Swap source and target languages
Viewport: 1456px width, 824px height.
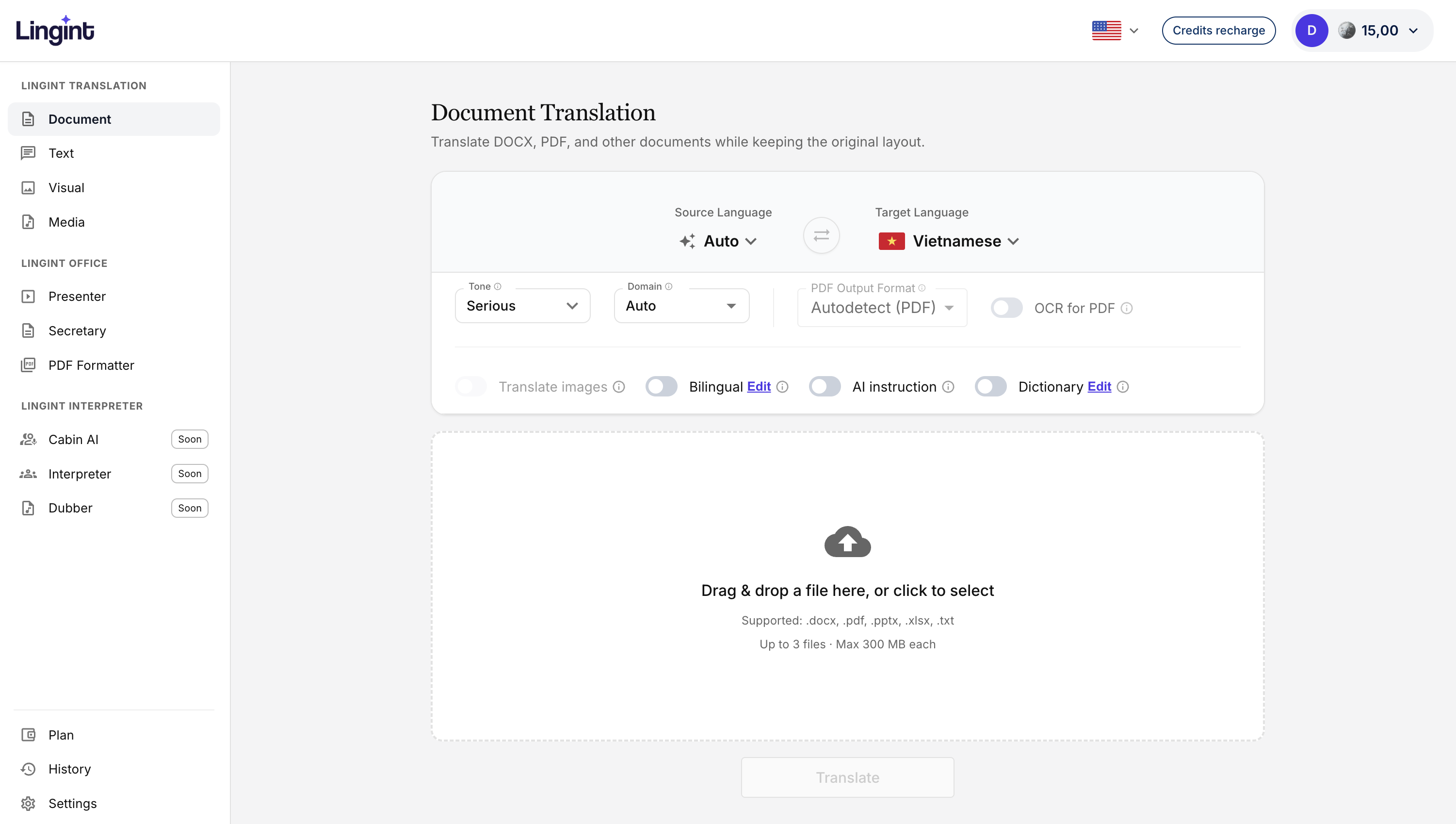822,235
